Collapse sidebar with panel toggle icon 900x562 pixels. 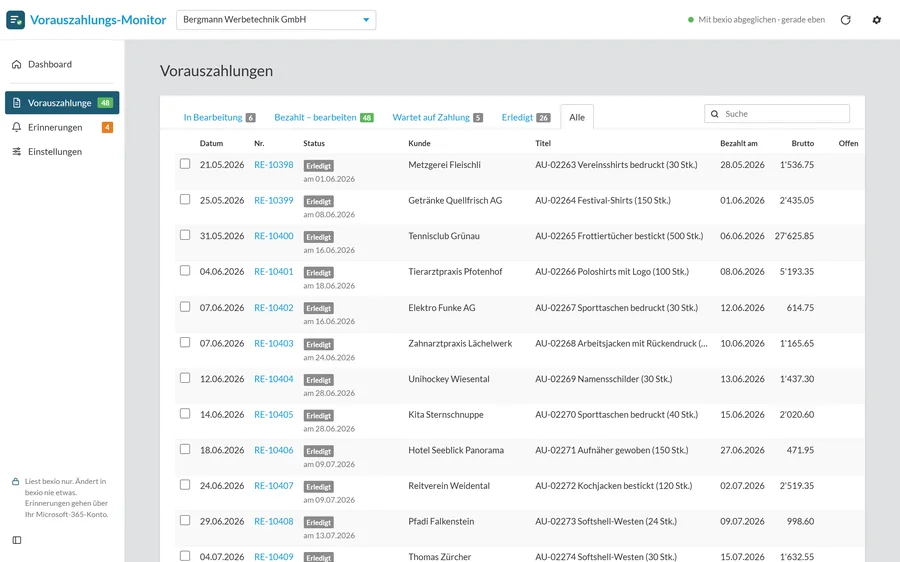tap(17, 540)
